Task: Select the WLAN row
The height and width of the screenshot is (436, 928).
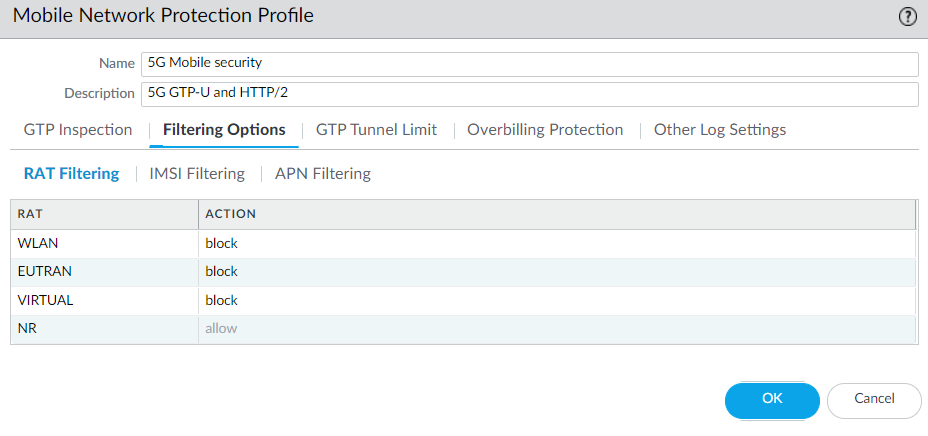Action: point(104,243)
